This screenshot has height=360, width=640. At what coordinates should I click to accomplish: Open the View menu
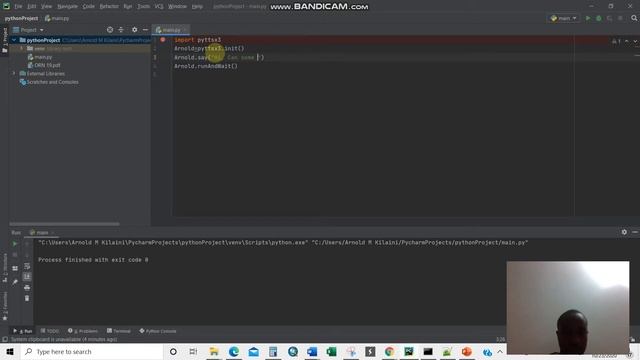click(47, 7)
